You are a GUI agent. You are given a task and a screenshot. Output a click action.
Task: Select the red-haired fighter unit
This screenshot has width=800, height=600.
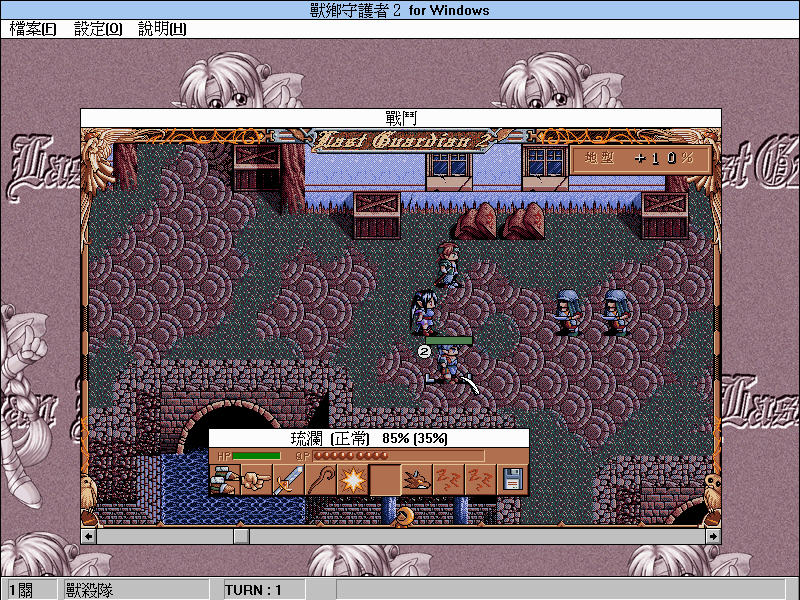click(448, 265)
